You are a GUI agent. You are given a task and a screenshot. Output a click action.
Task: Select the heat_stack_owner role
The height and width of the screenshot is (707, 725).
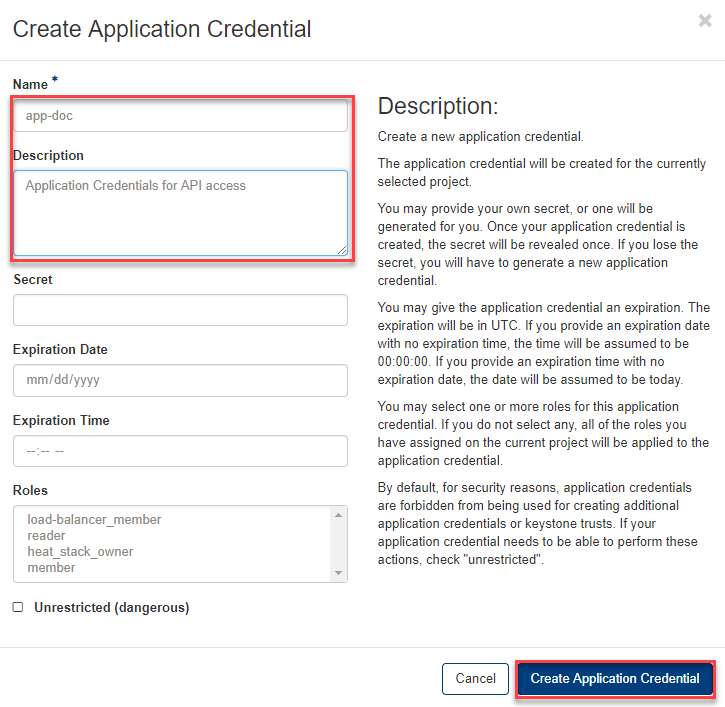click(80, 552)
